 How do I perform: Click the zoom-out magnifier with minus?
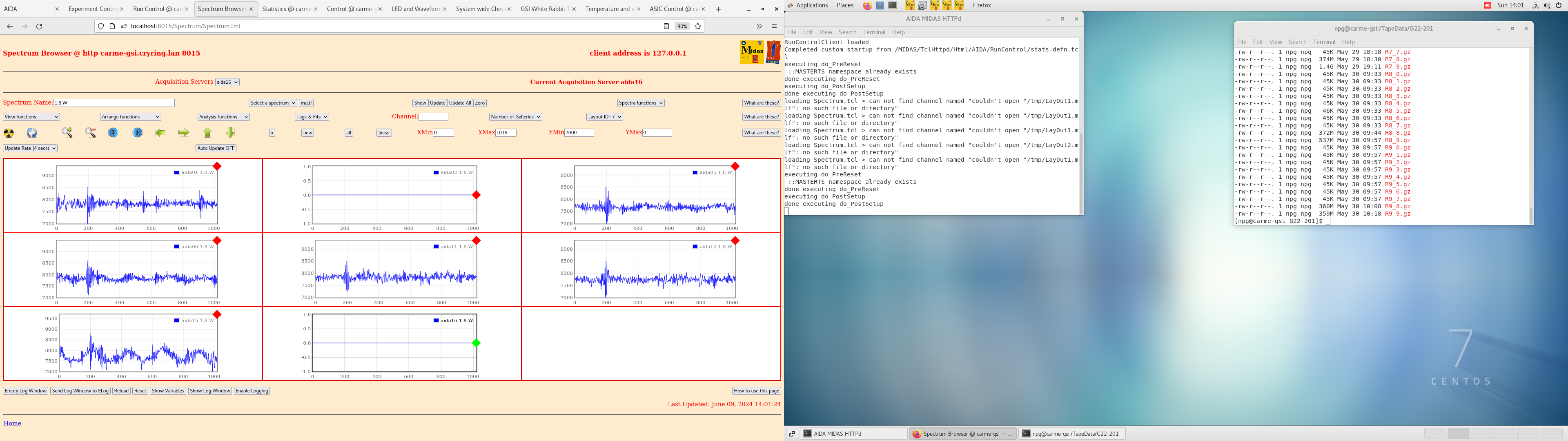click(91, 133)
